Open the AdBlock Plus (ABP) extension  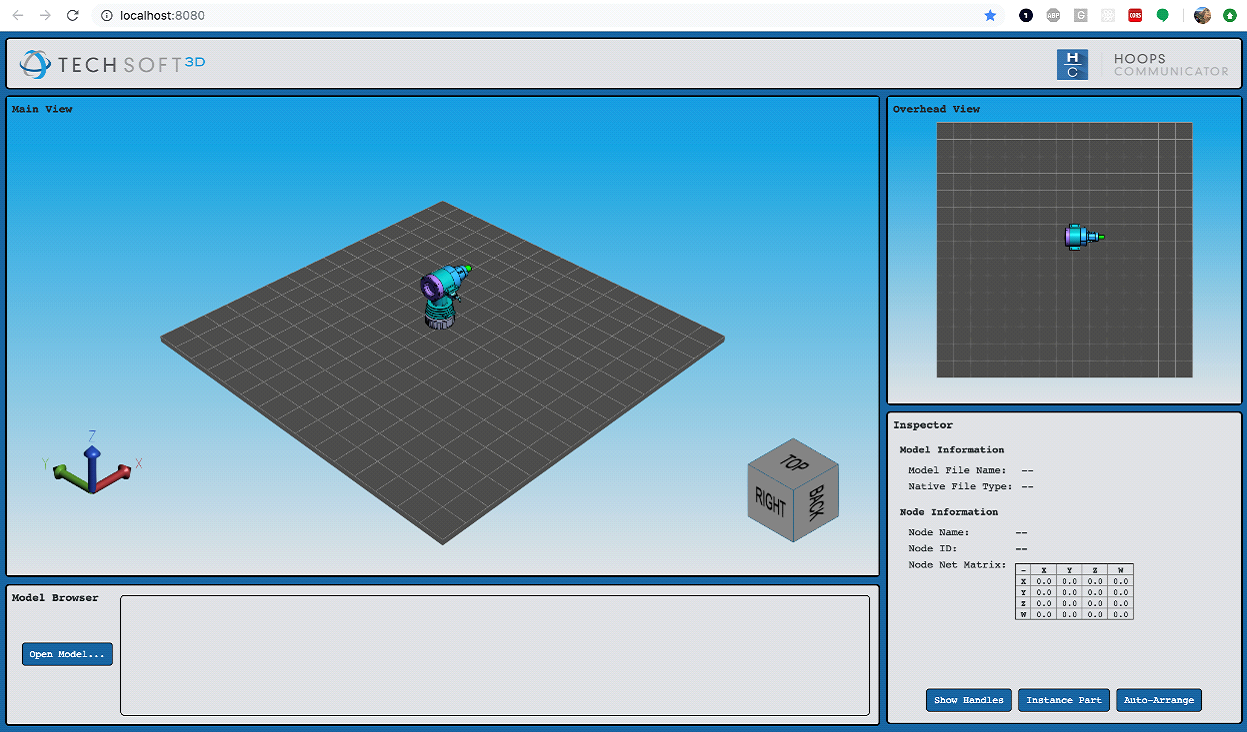point(1053,16)
